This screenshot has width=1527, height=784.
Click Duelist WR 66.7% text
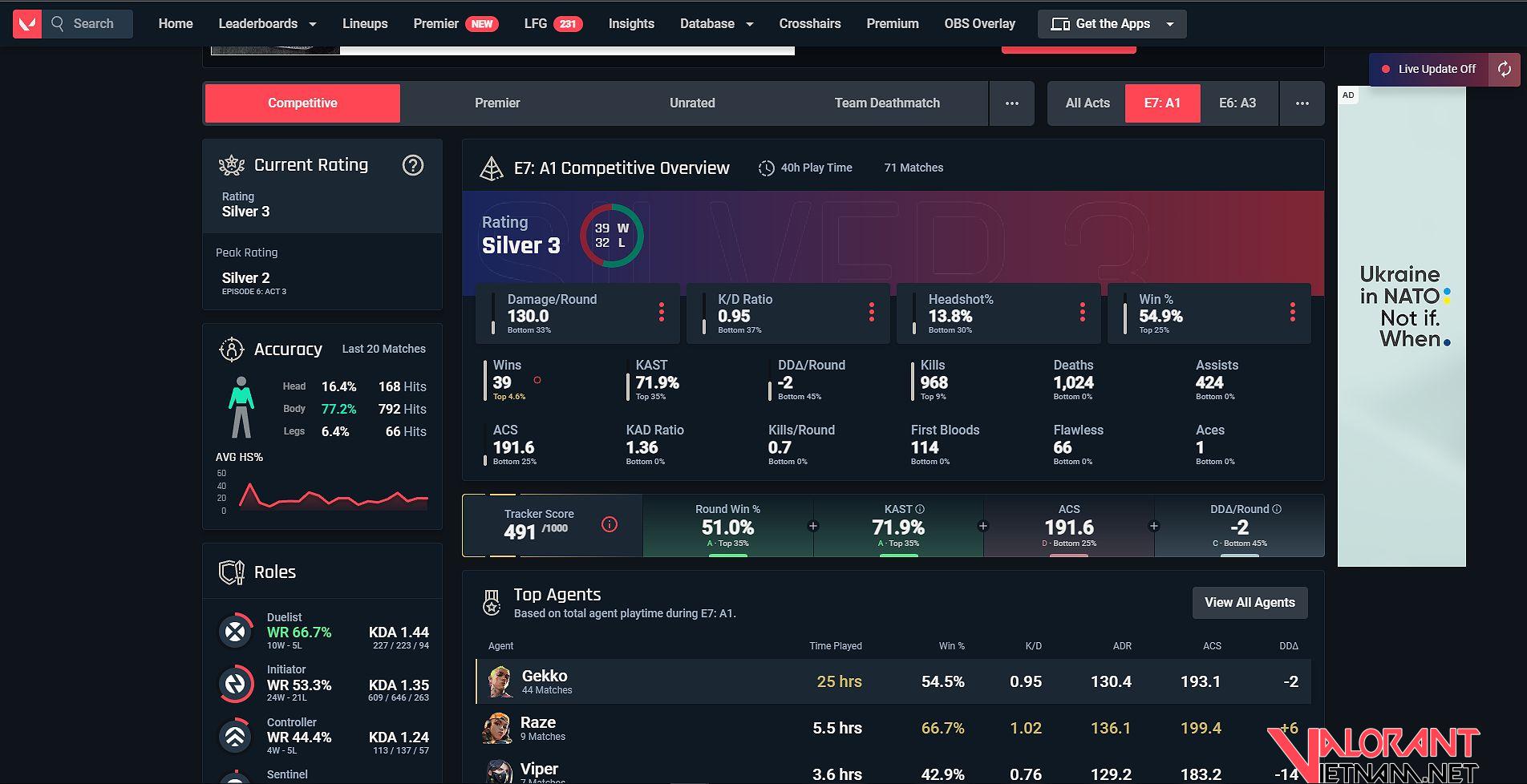[299, 632]
